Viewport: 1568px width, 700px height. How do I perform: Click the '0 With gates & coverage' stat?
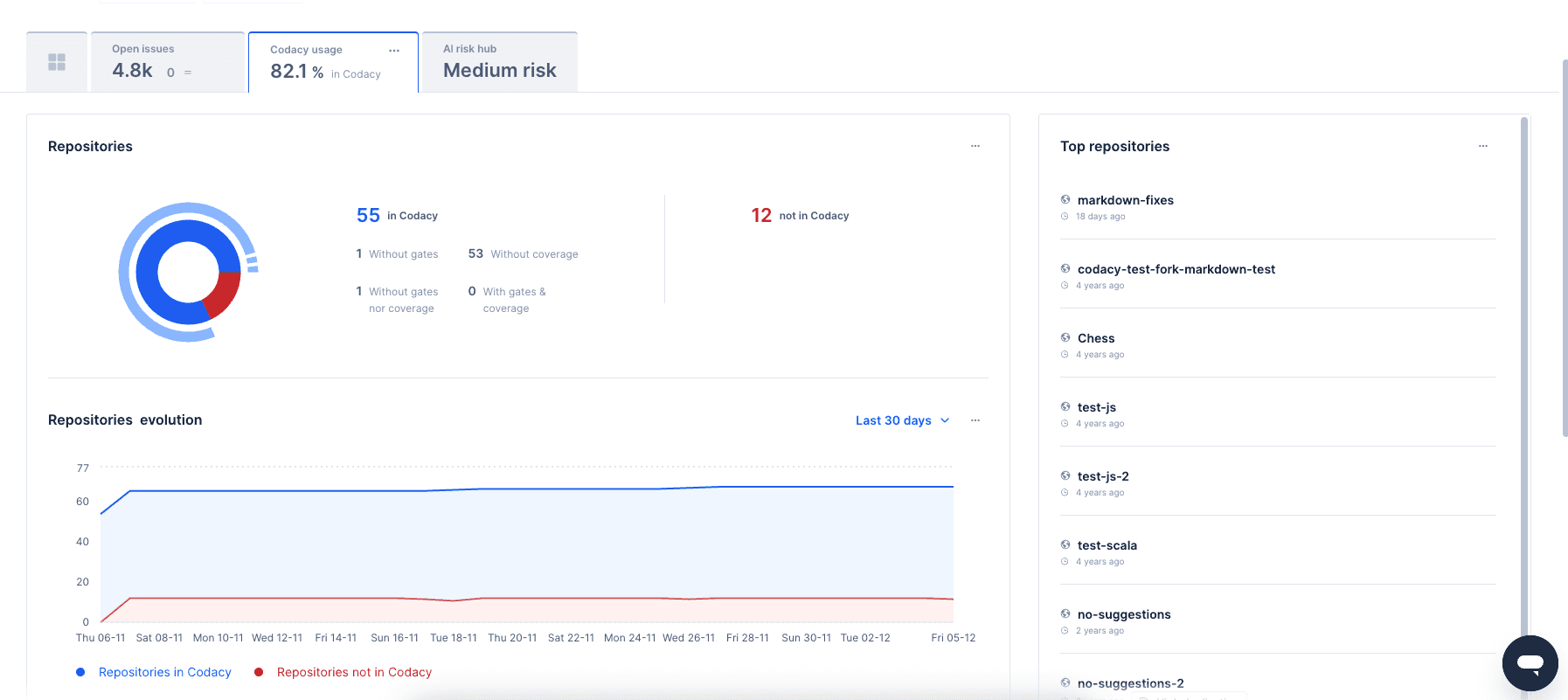[507, 300]
